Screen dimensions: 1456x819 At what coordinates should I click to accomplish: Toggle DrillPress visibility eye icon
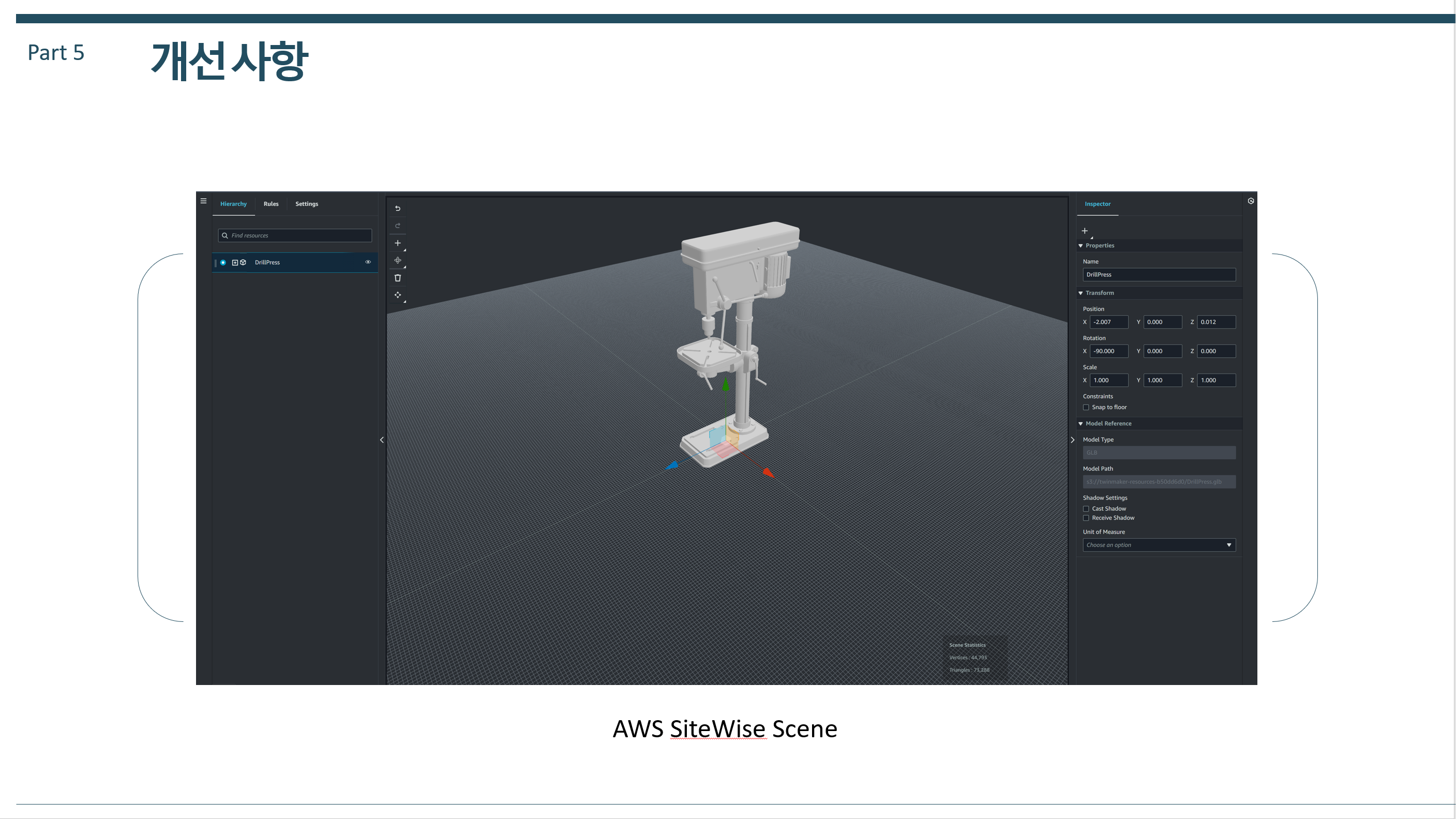[x=368, y=262]
